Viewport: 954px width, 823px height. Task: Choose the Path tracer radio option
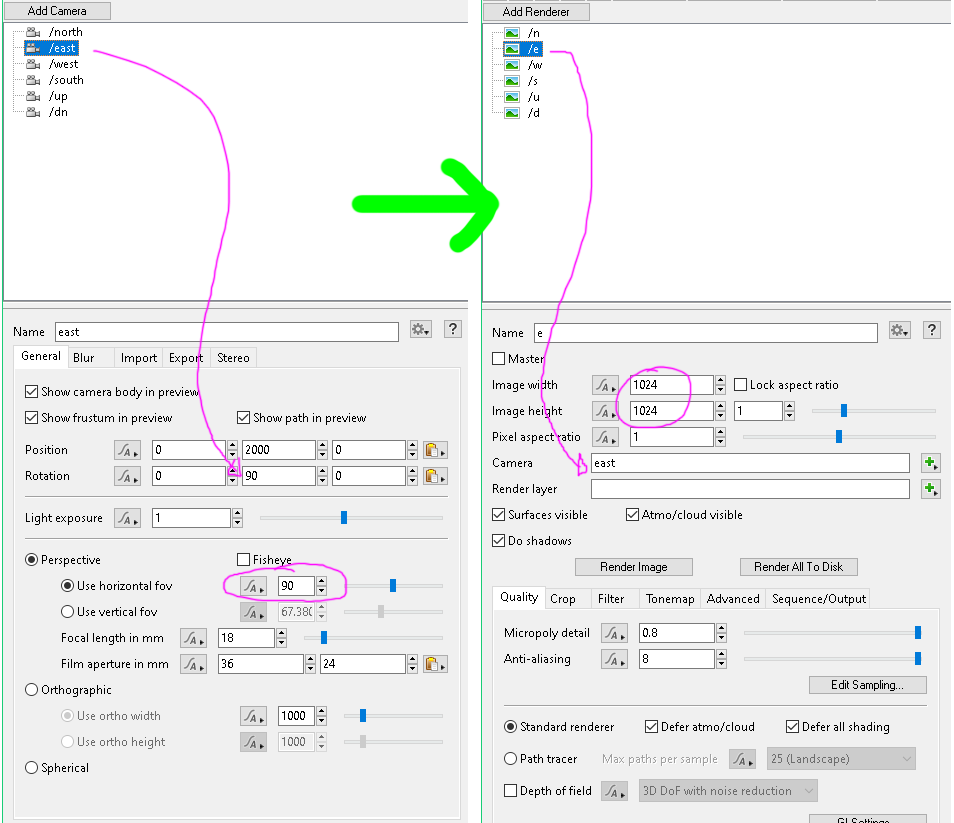pos(511,759)
